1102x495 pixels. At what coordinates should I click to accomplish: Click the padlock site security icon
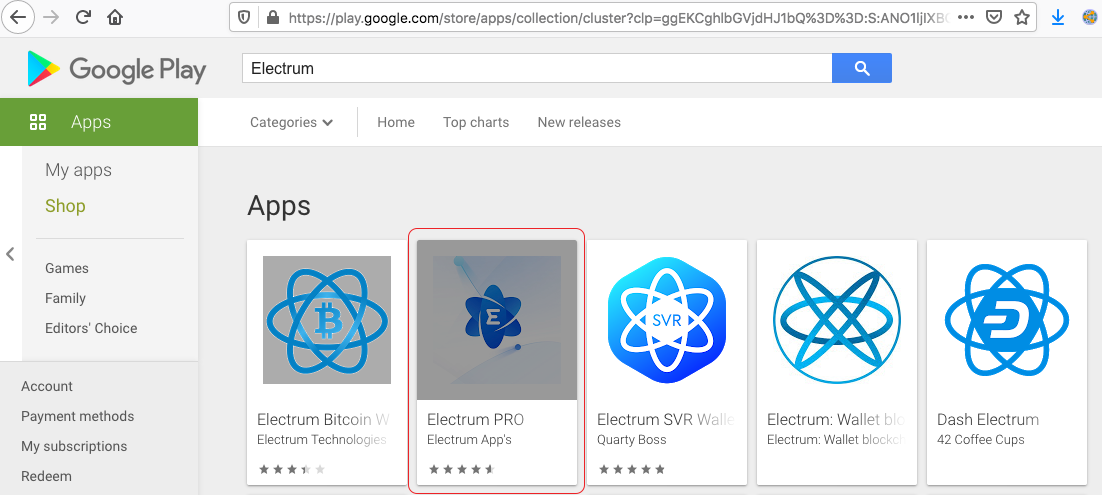click(271, 18)
